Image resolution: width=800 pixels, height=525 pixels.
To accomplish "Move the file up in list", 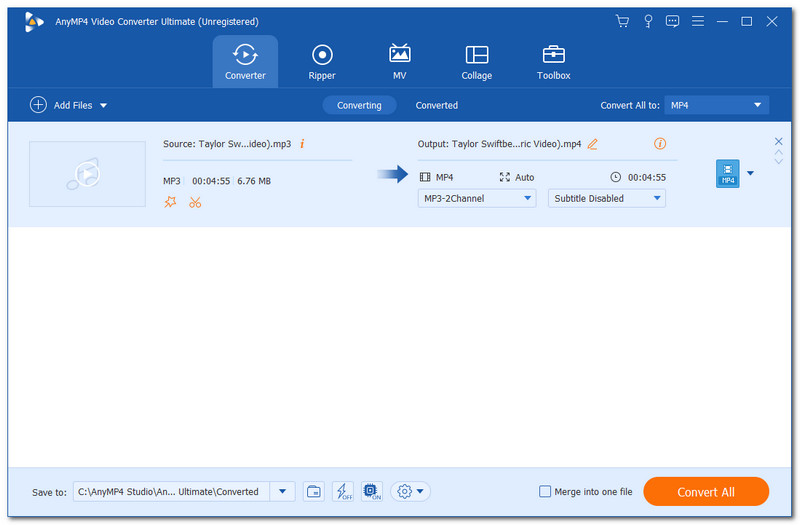I will point(779,152).
